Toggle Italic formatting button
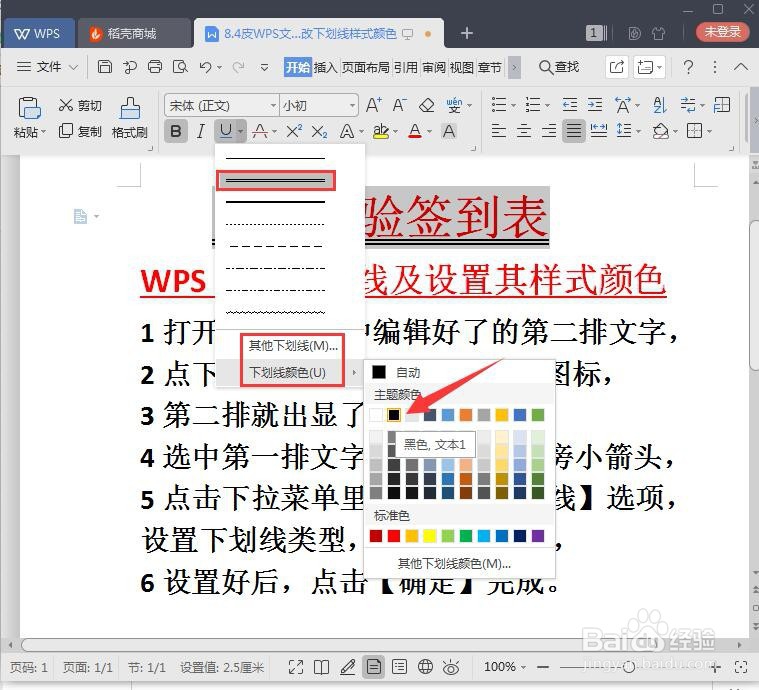The width and height of the screenshot is (759, 690). pyautogui.click(x=201, y=131)
